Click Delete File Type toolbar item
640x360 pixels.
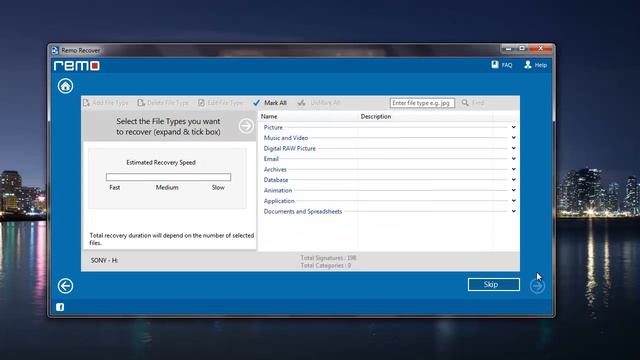click(x=163, y=103)
